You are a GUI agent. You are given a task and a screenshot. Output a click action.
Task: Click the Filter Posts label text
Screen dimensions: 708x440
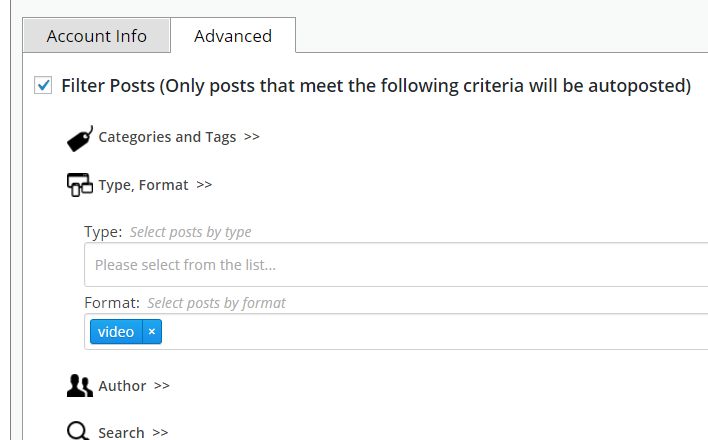(376, 86)
